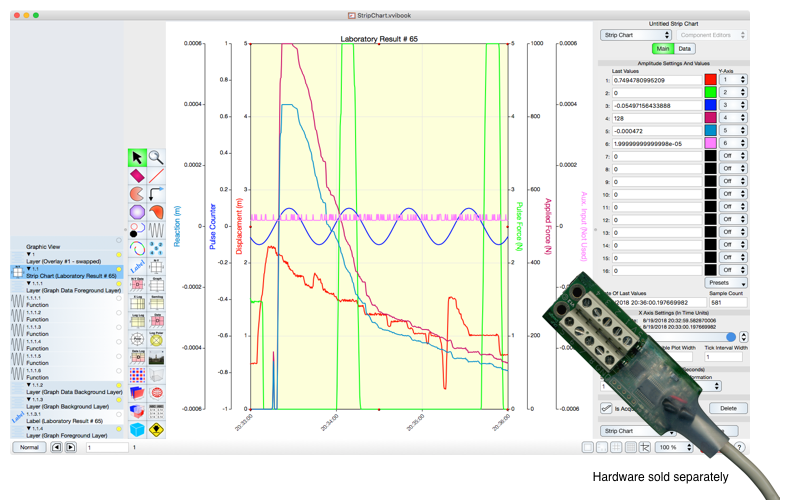Screen dimensions: 800x500
Task: Choose the Log Polar graph tool
Action: (x=156, y=339)
